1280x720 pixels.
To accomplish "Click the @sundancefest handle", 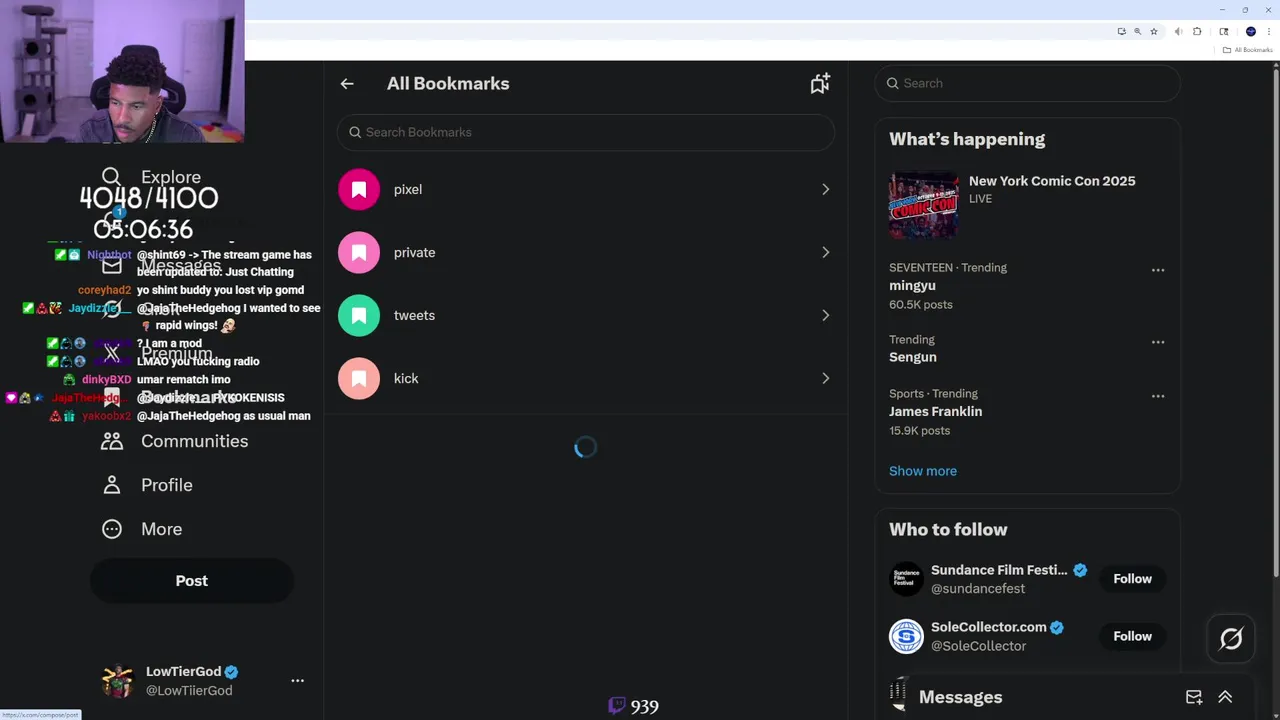I will [978, 589].
